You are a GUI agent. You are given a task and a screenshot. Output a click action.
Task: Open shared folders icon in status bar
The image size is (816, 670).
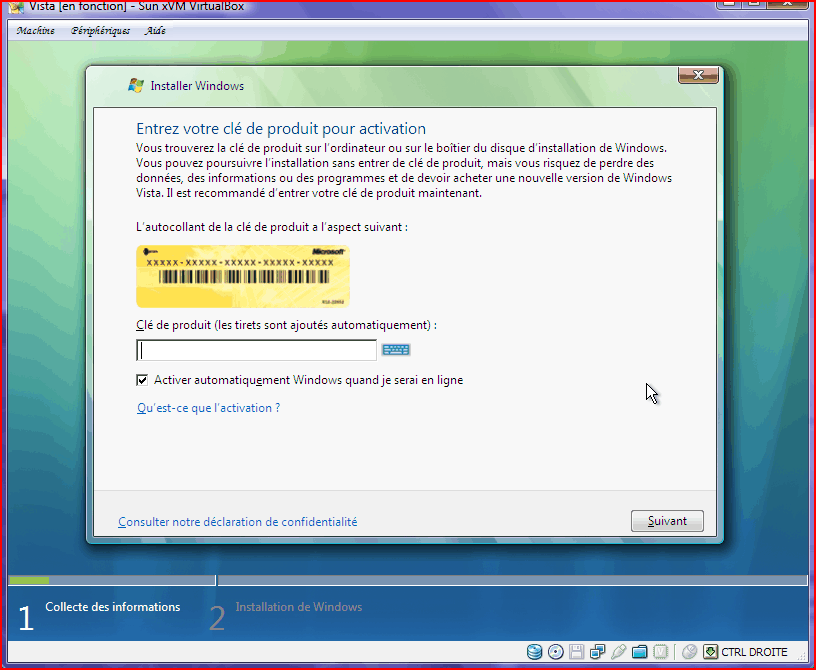tap(640, 652)
